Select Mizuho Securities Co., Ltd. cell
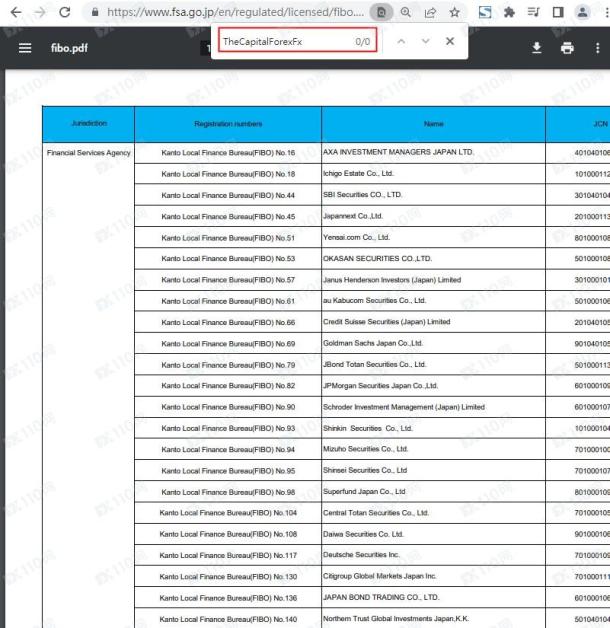This screenshot has height=628, width=610. (x=433, y=449)
